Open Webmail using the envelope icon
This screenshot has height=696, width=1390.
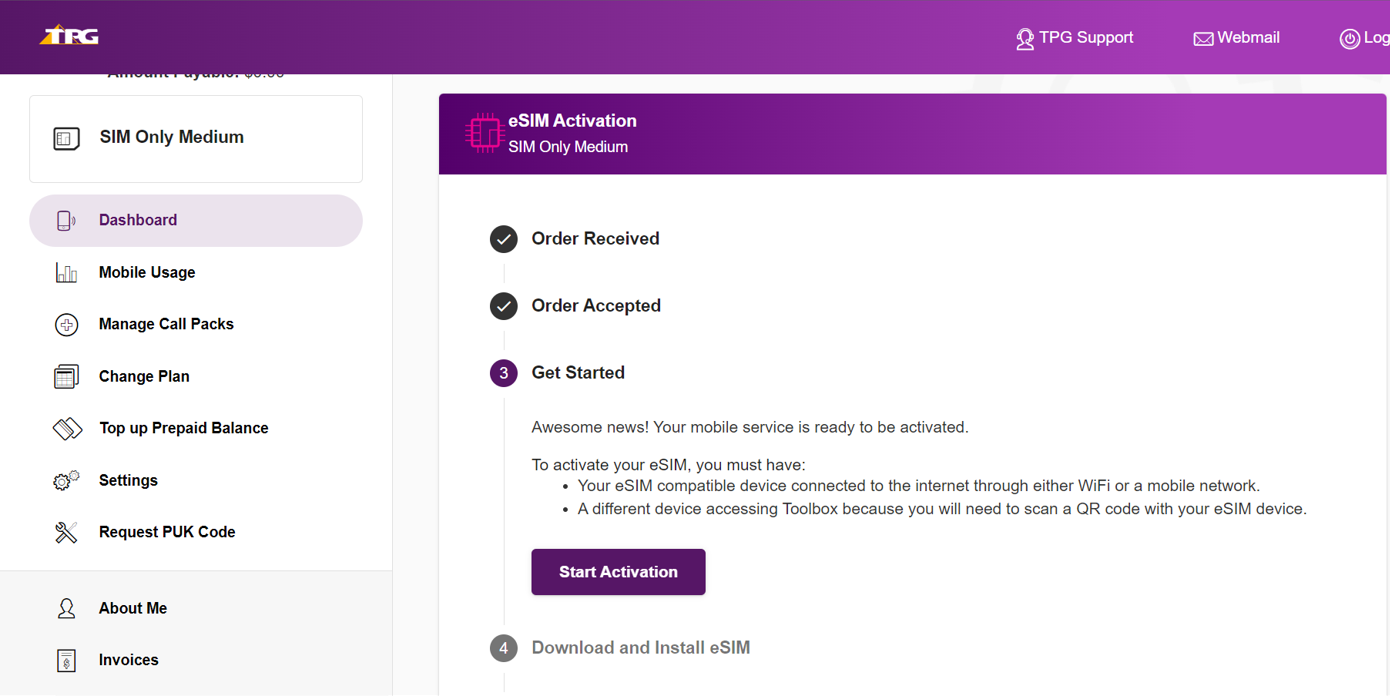click(x=1201, y=37)
